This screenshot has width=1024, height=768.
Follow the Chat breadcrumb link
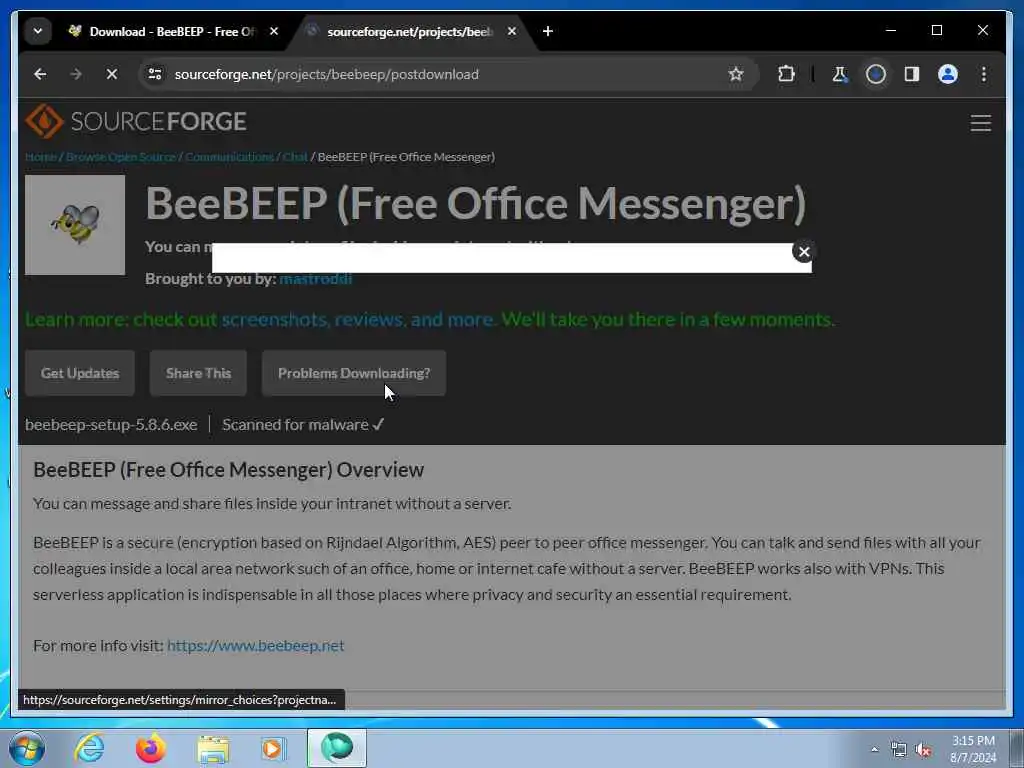(295, 157)
